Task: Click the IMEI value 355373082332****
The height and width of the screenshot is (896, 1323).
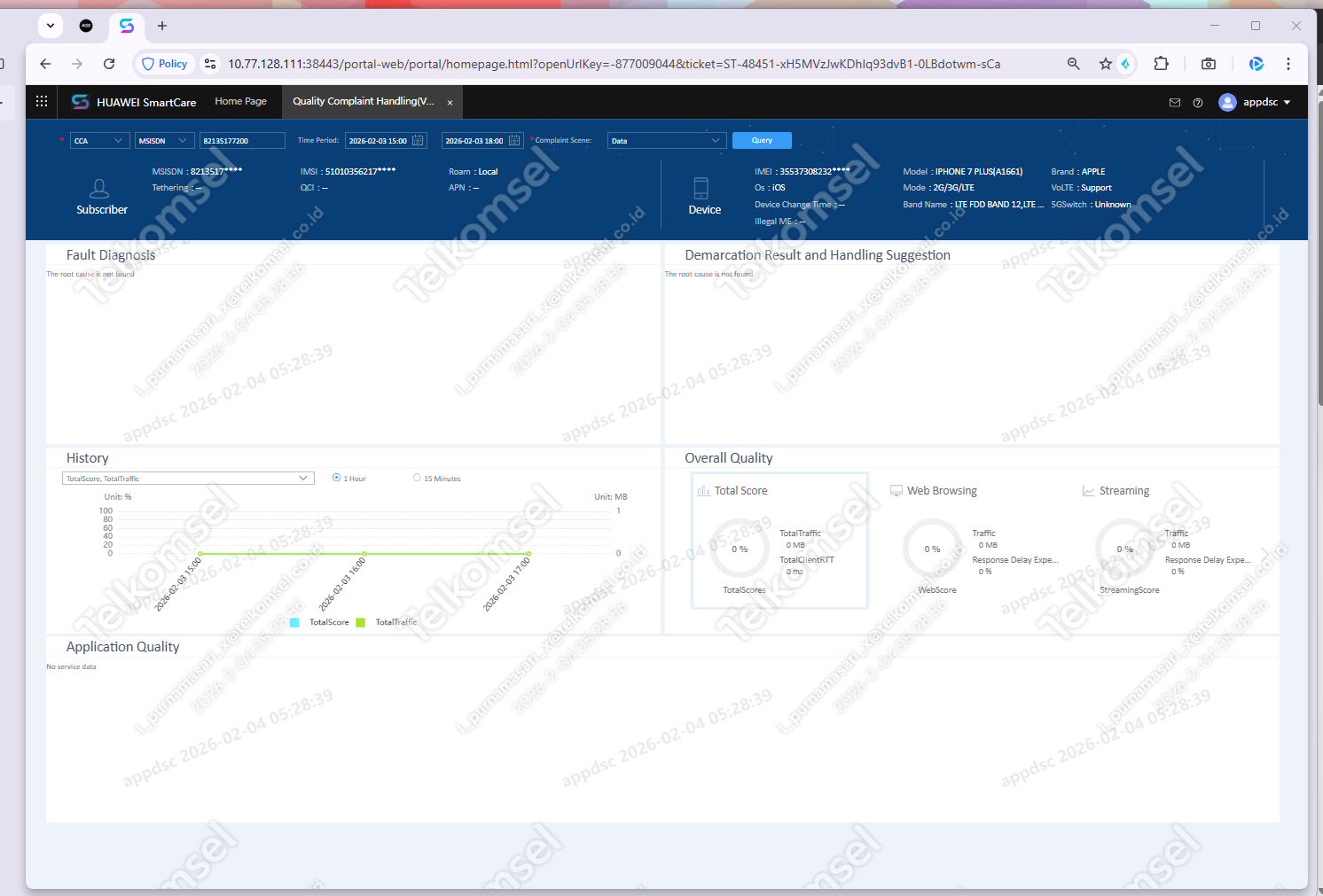Action: (814, 172)
